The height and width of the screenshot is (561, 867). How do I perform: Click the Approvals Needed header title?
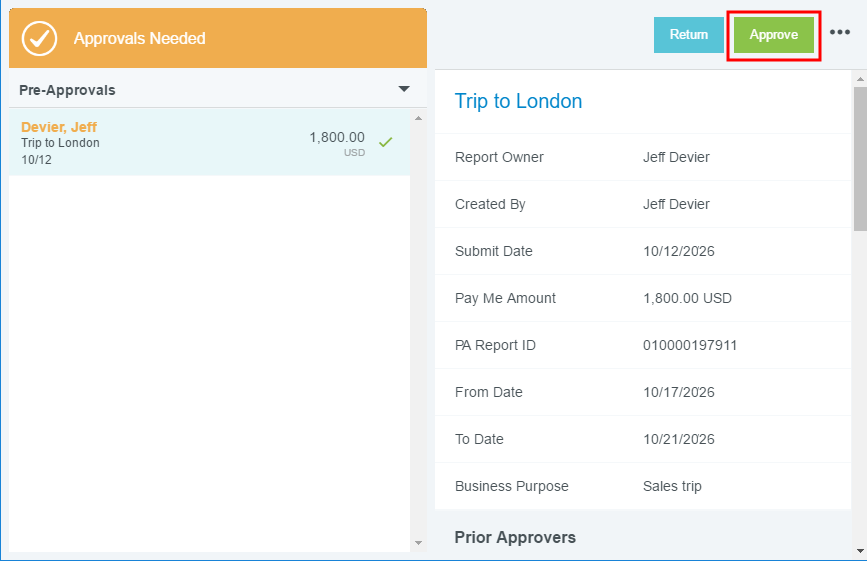click(x=139, y=39)
